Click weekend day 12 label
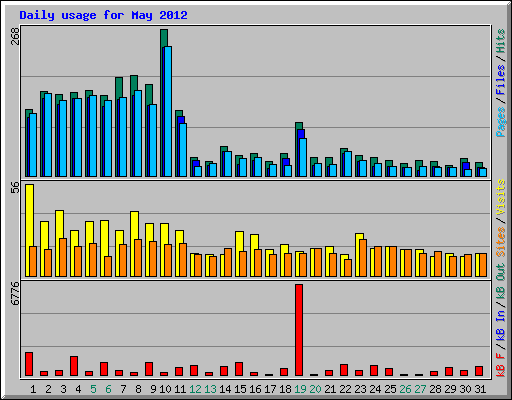This screenshot has height=400, width=512. pos(195,389)
